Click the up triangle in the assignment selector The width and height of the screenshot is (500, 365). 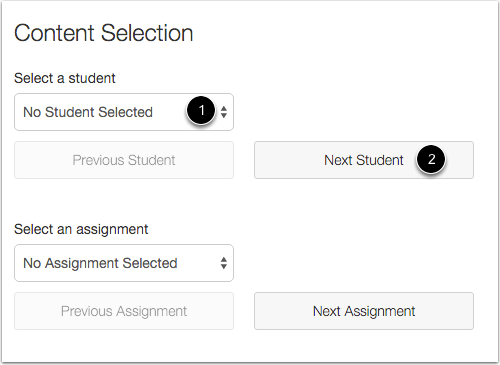coord(224,259)
